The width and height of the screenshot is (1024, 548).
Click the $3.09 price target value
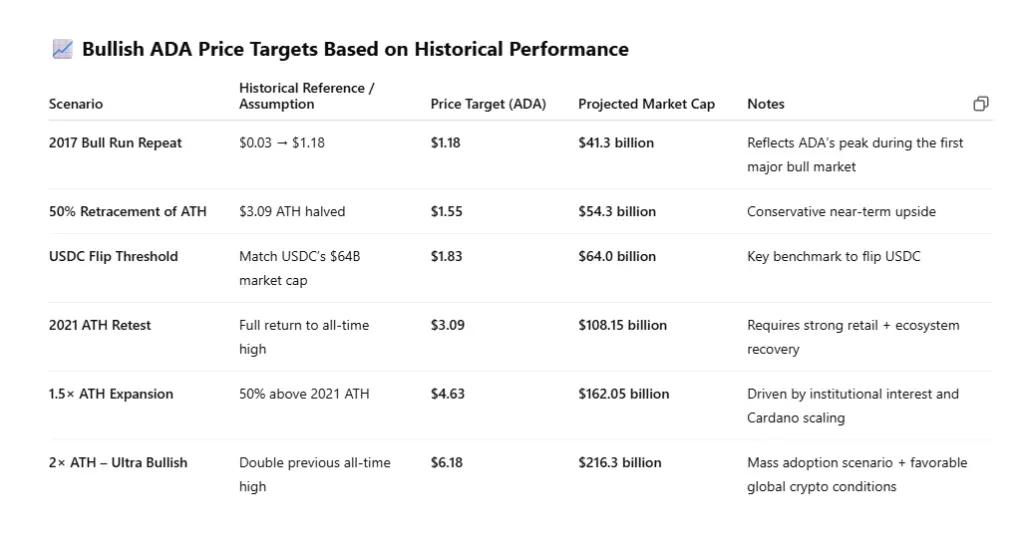(x=448, y=325)
